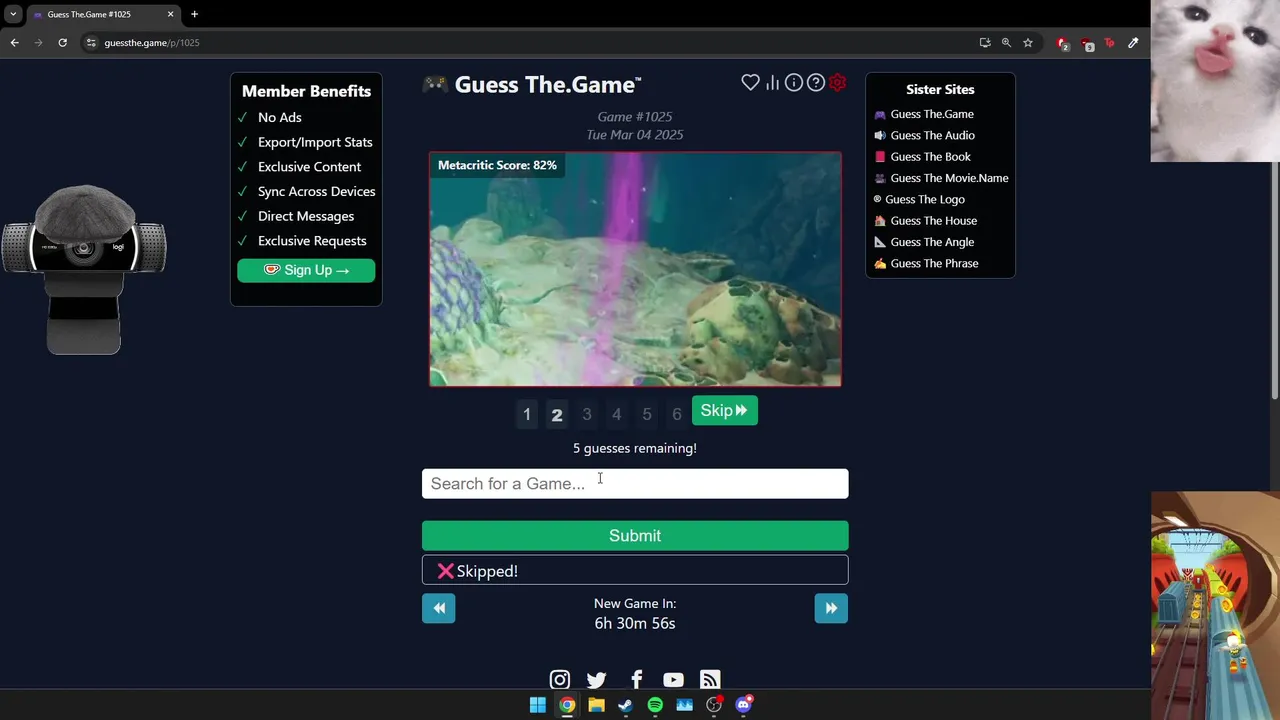Click the '5 guesses remaining!' text

[635, 448]
